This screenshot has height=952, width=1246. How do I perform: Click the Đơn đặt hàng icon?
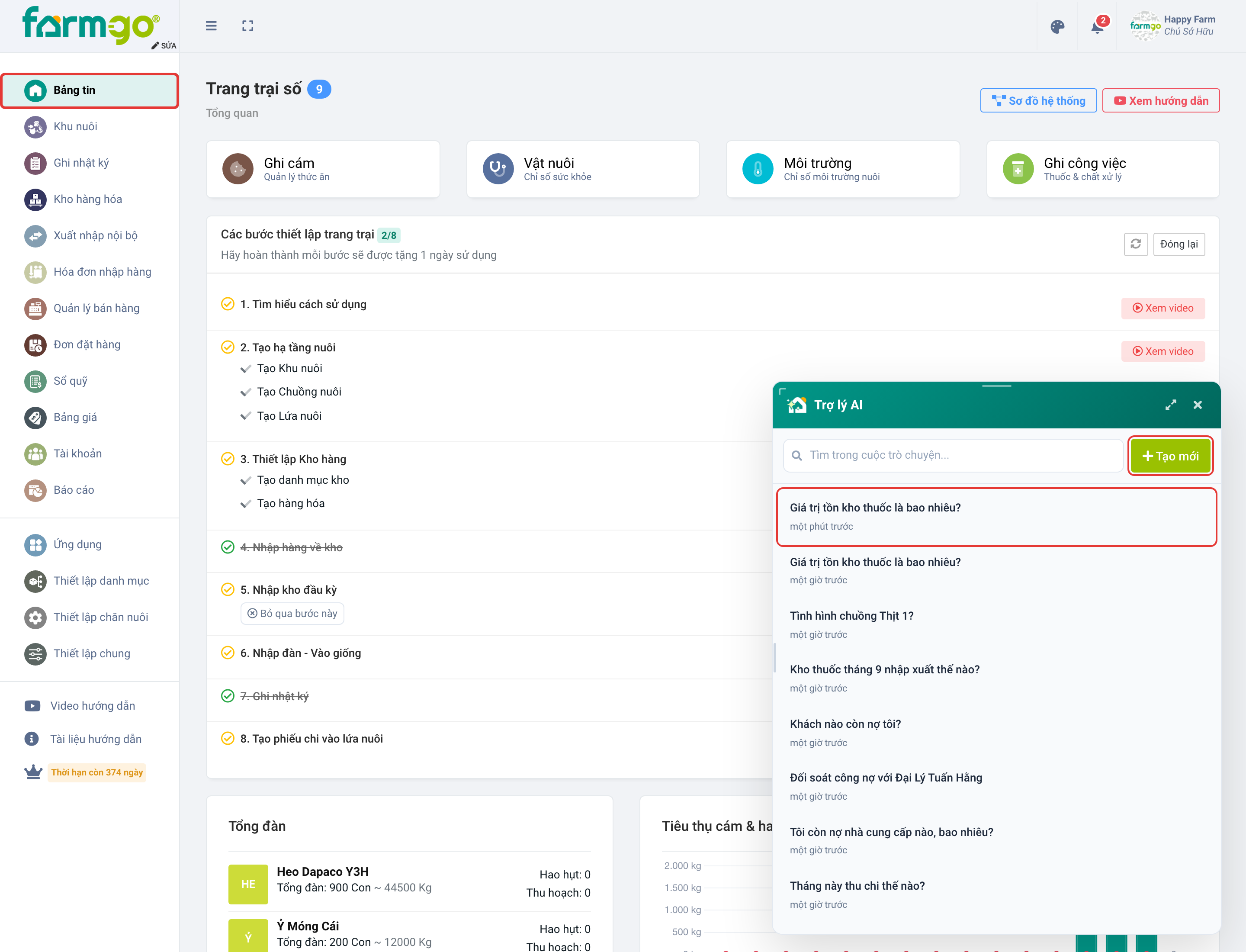click(x=35, y=344)
